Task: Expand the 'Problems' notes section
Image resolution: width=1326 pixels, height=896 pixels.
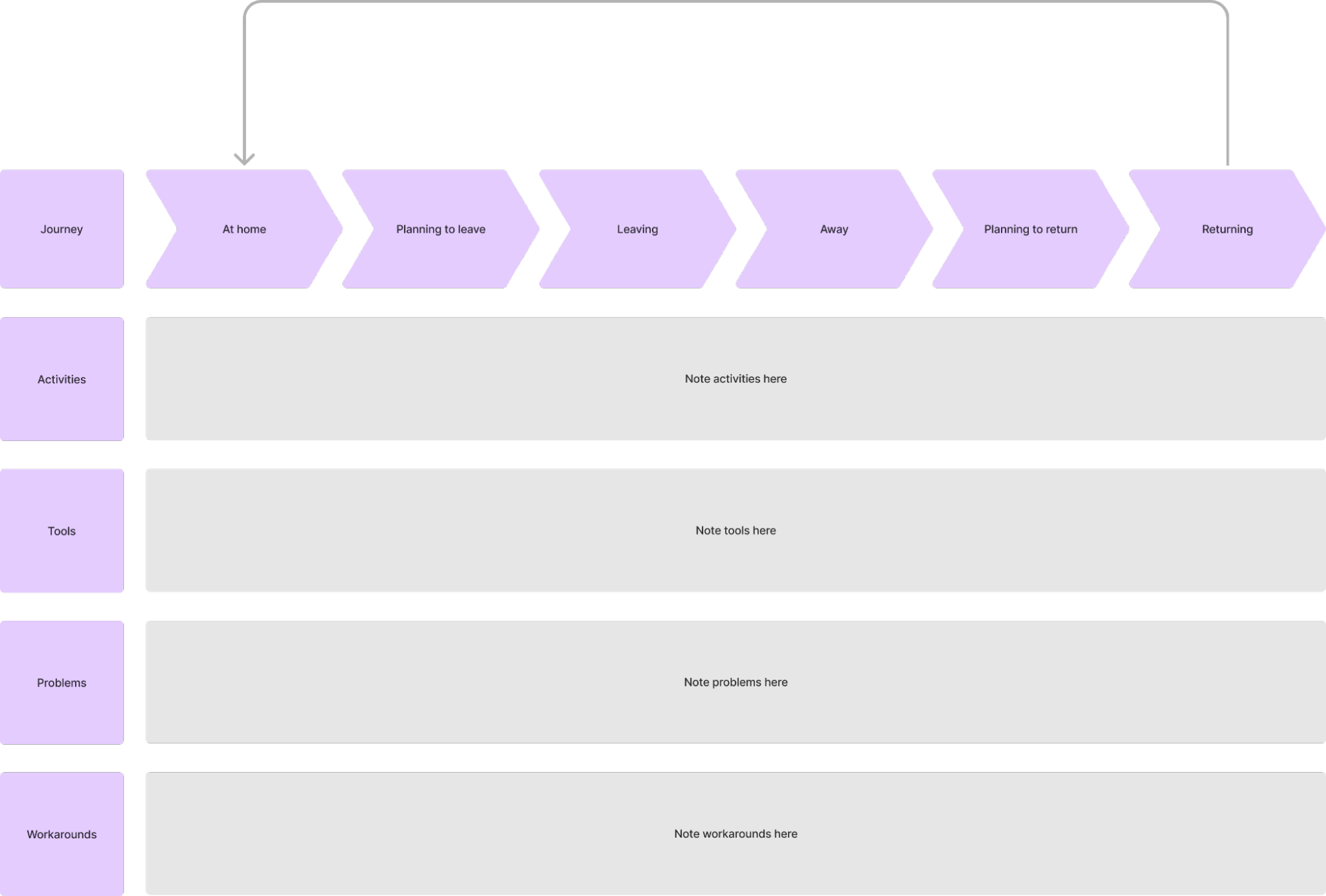Action: [736, 682]
